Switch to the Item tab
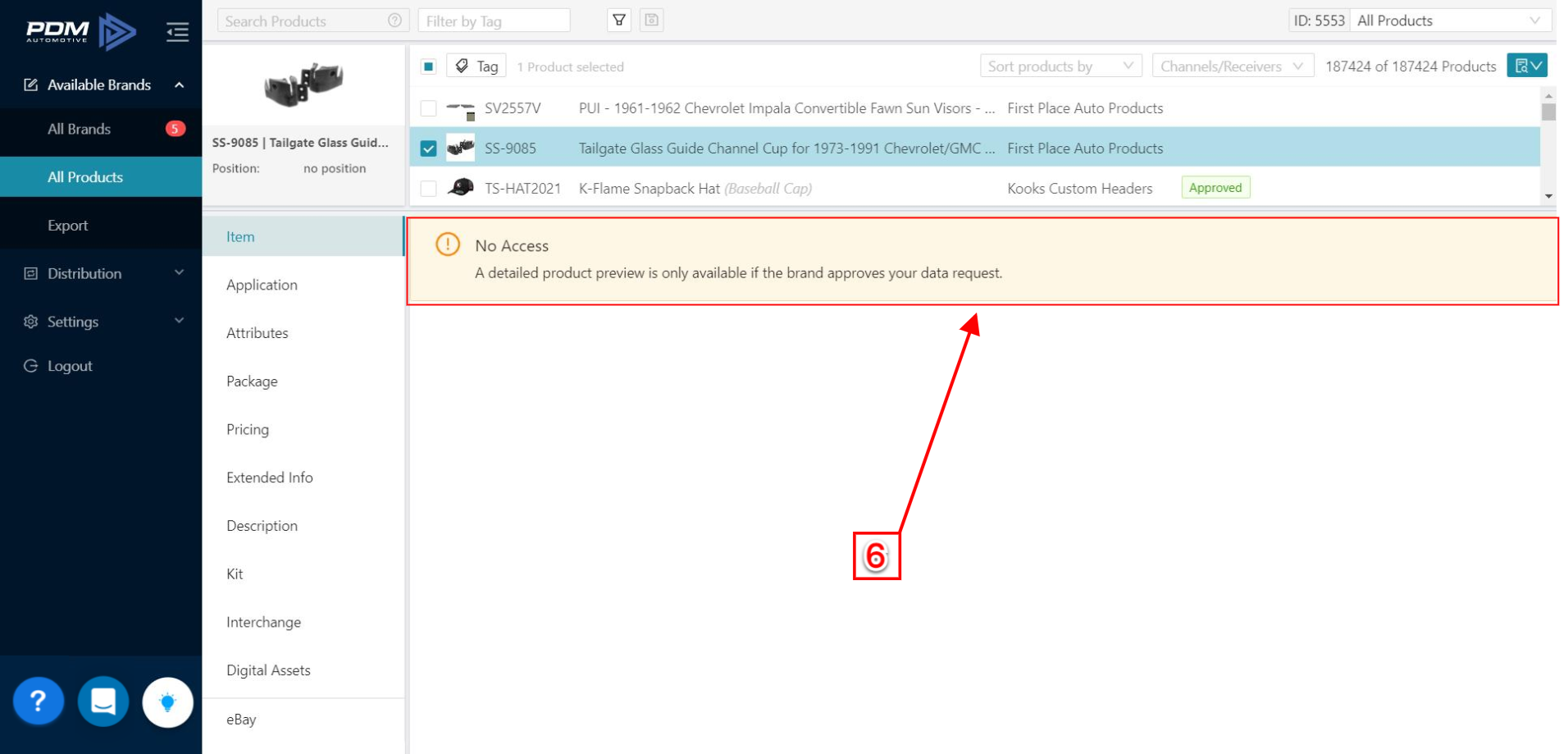Viewport: 1568px width, 754px height. tap(303, 236)
